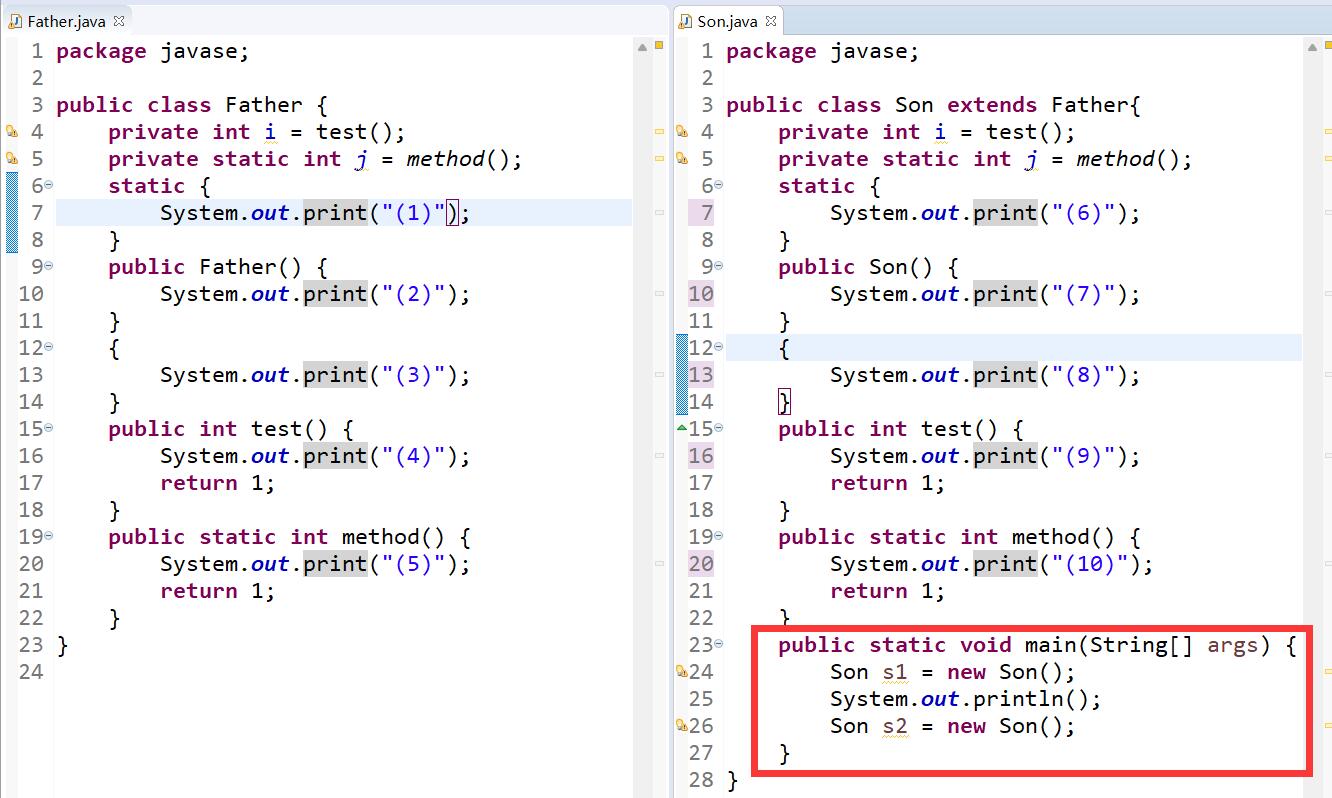Collapse the initializer block fold at Father.java line 12
The image size is (1332, 798).
(x=49, y=347)
